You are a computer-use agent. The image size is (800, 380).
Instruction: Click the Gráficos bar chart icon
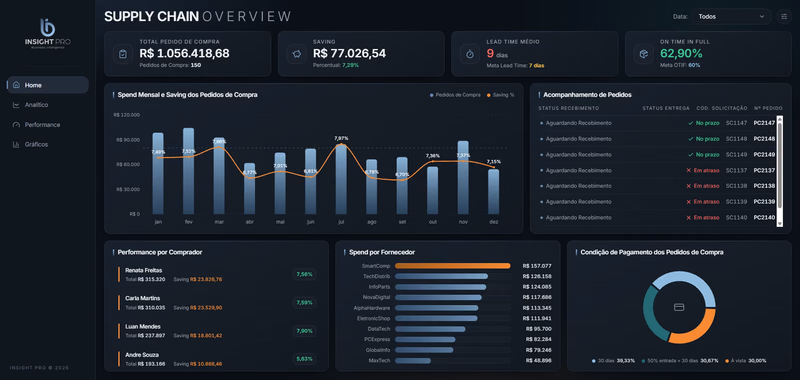tap(16, 144)
